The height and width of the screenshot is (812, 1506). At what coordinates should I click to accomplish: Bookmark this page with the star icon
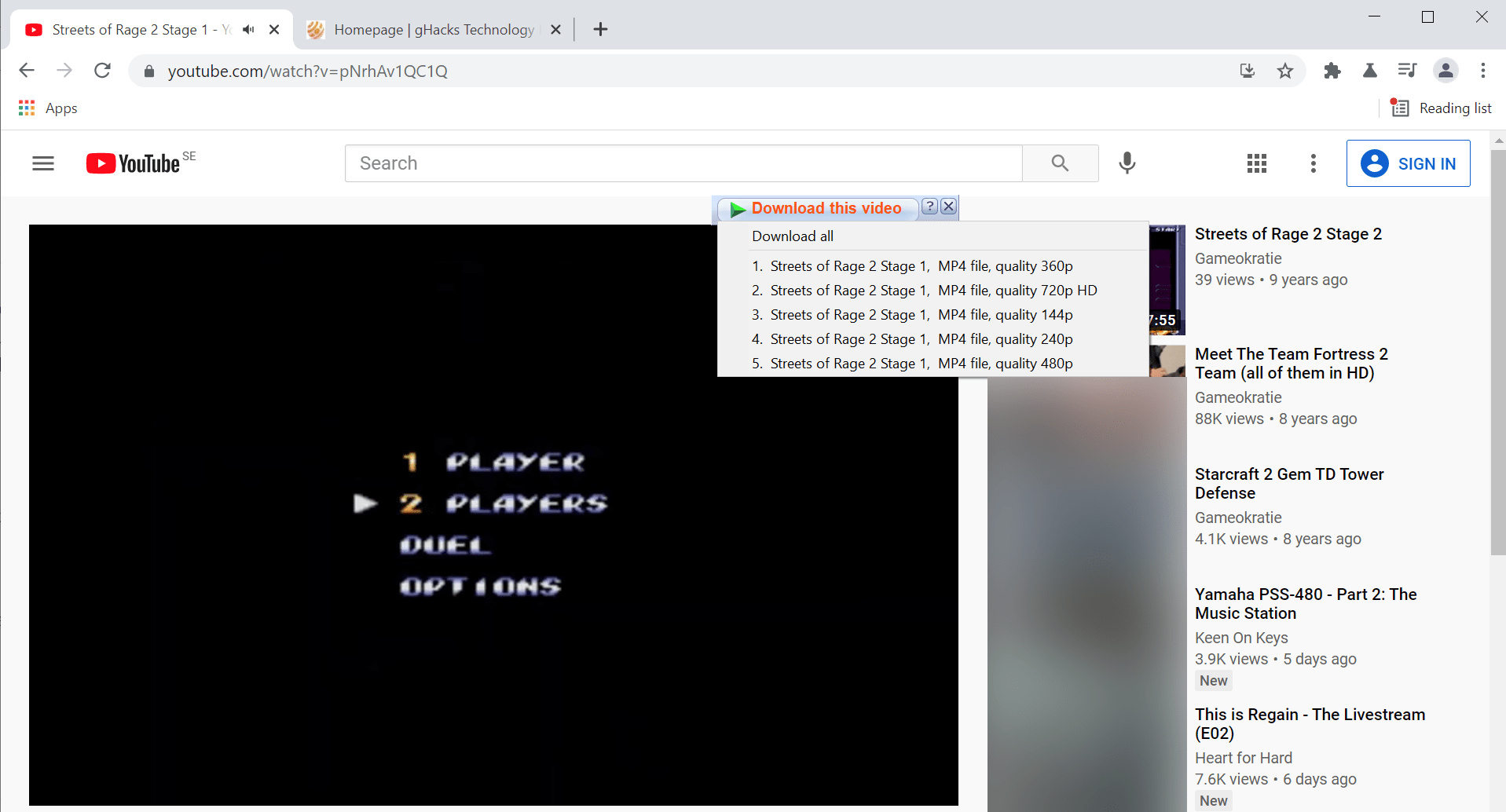(x=1285, y=71)
